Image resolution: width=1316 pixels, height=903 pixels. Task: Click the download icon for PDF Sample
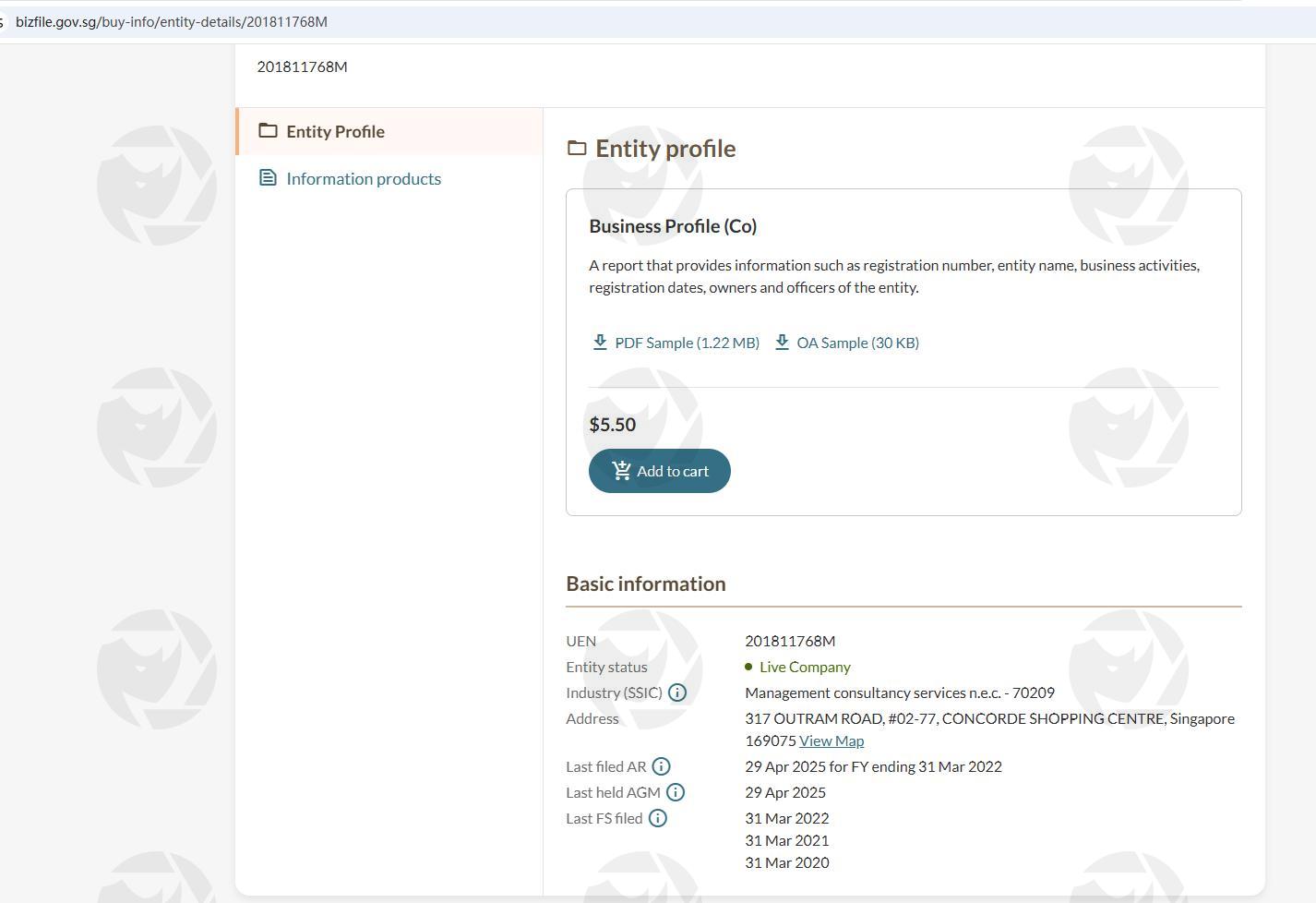[x=600, y=343]
